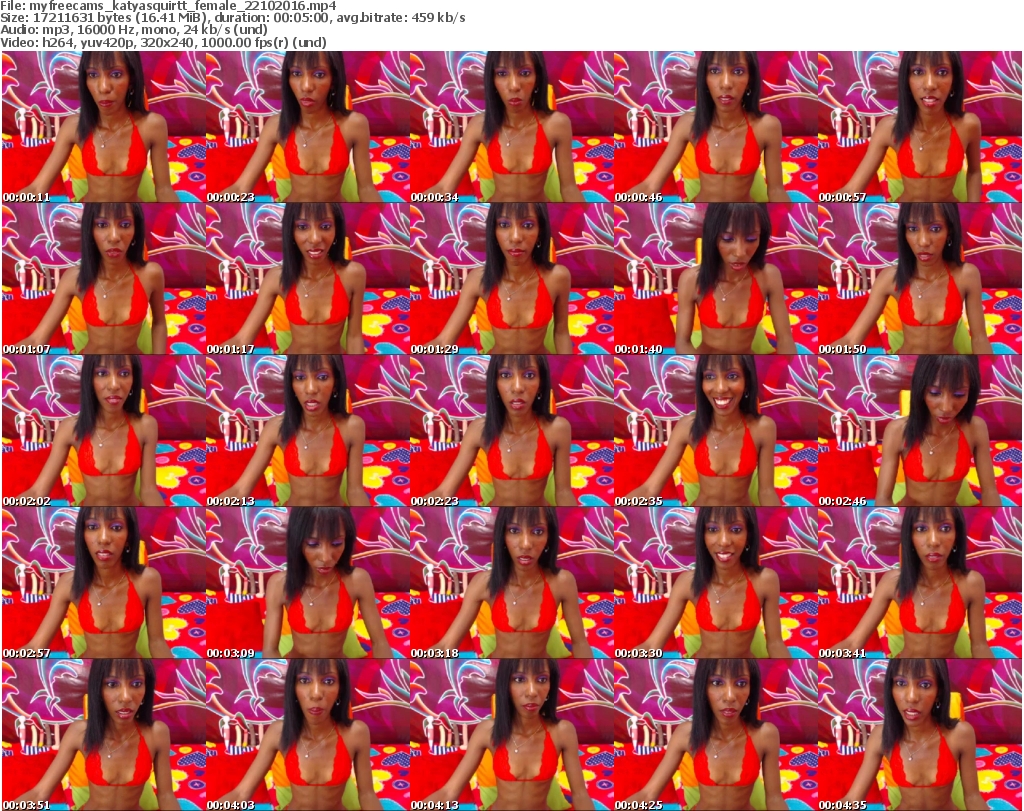Click the 'File:' name line in header
This screenshot has width=1024, height=811.
168,6
